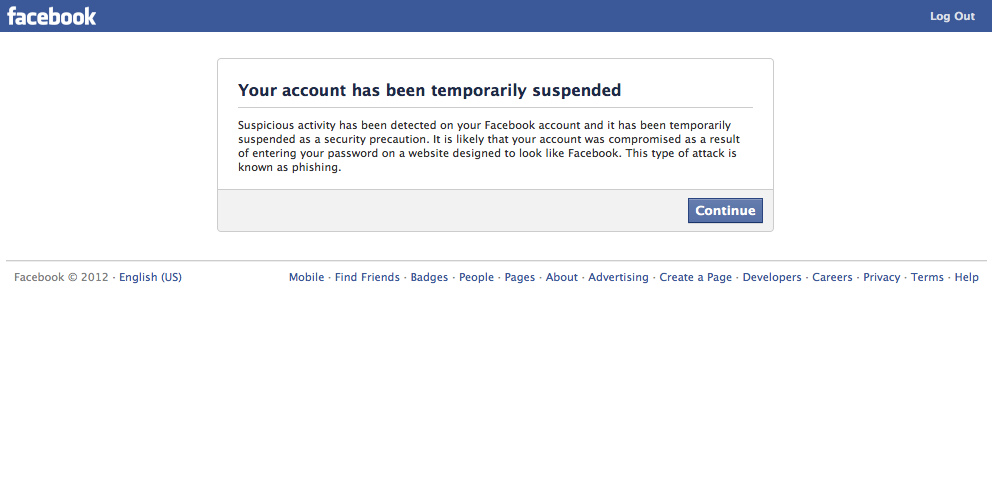The height and width of the screenshot is (483, 992).
Task: Open the Advertising footer link
Action: point(618,278)
